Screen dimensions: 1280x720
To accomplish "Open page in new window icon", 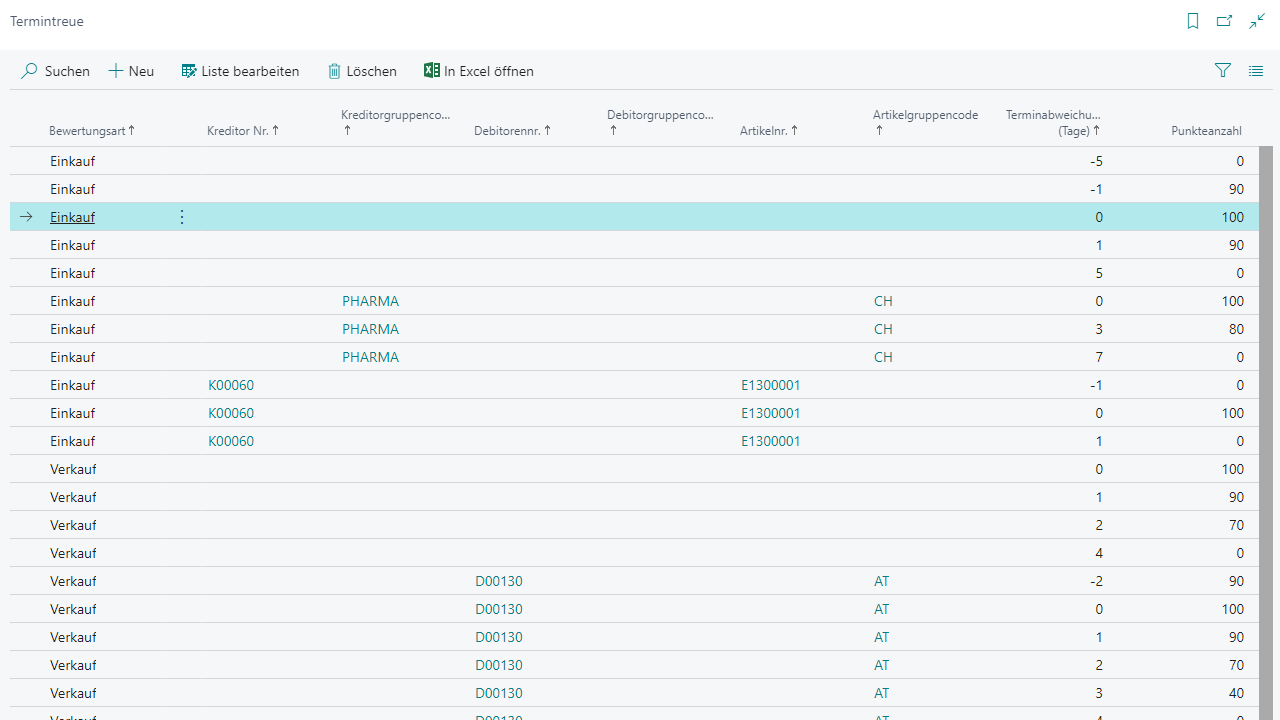I will [x=1224, y=21].
